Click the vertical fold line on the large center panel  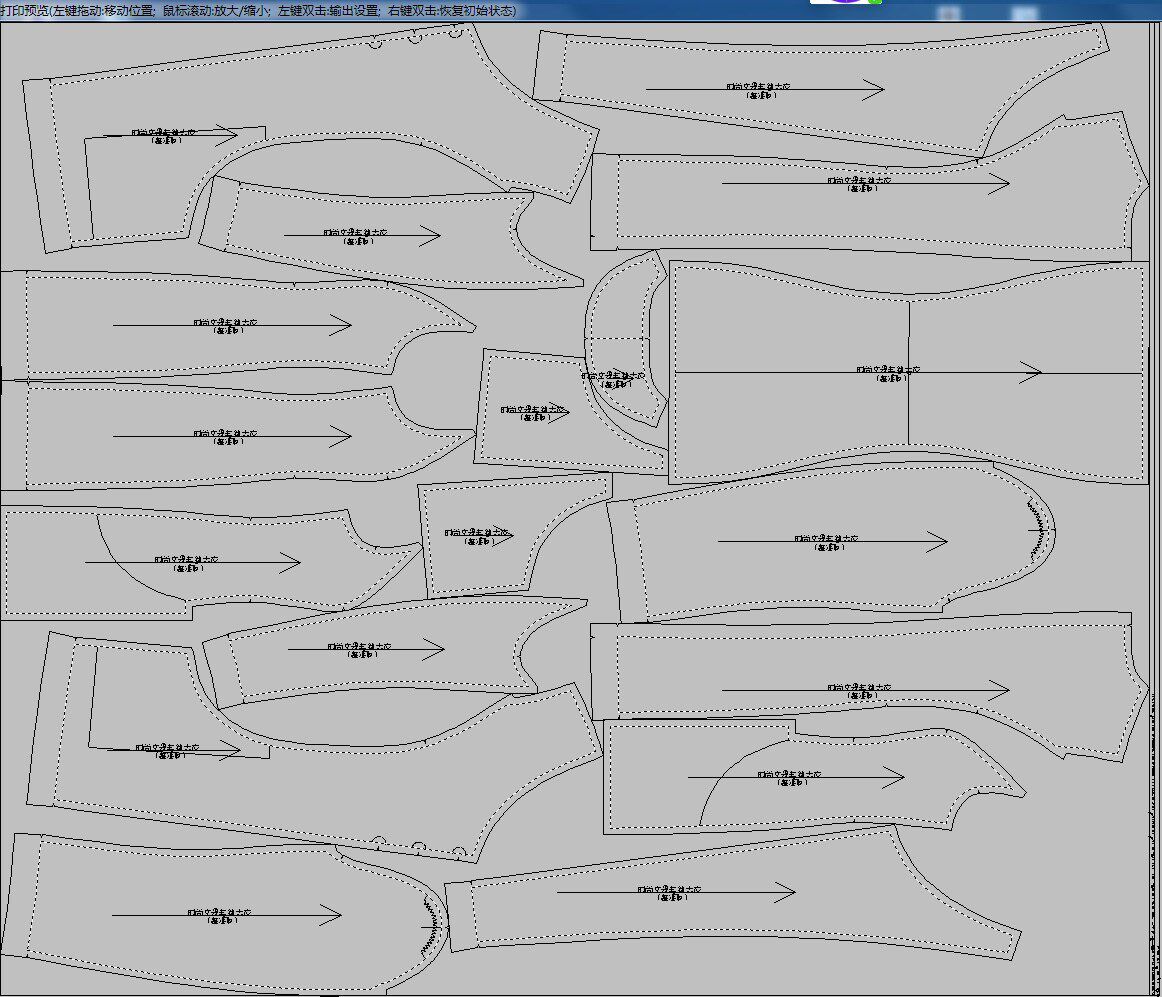tap(909, 373)
